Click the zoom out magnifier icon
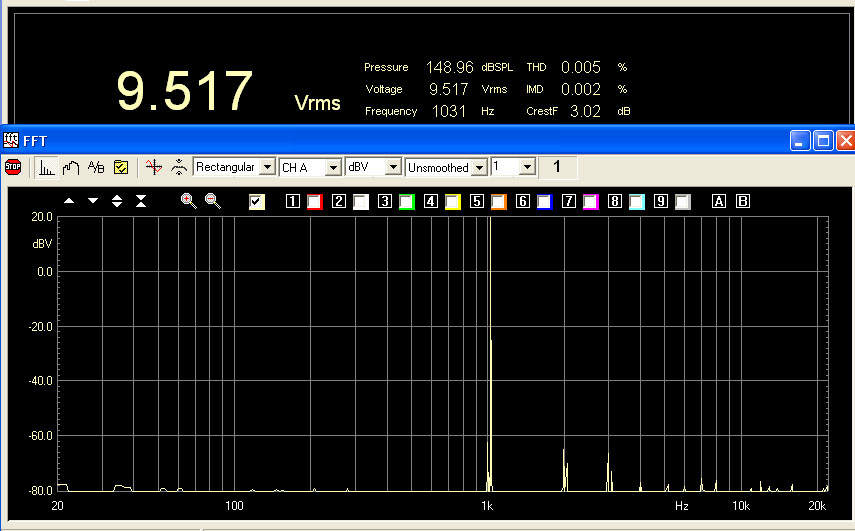 click(212, 201)
